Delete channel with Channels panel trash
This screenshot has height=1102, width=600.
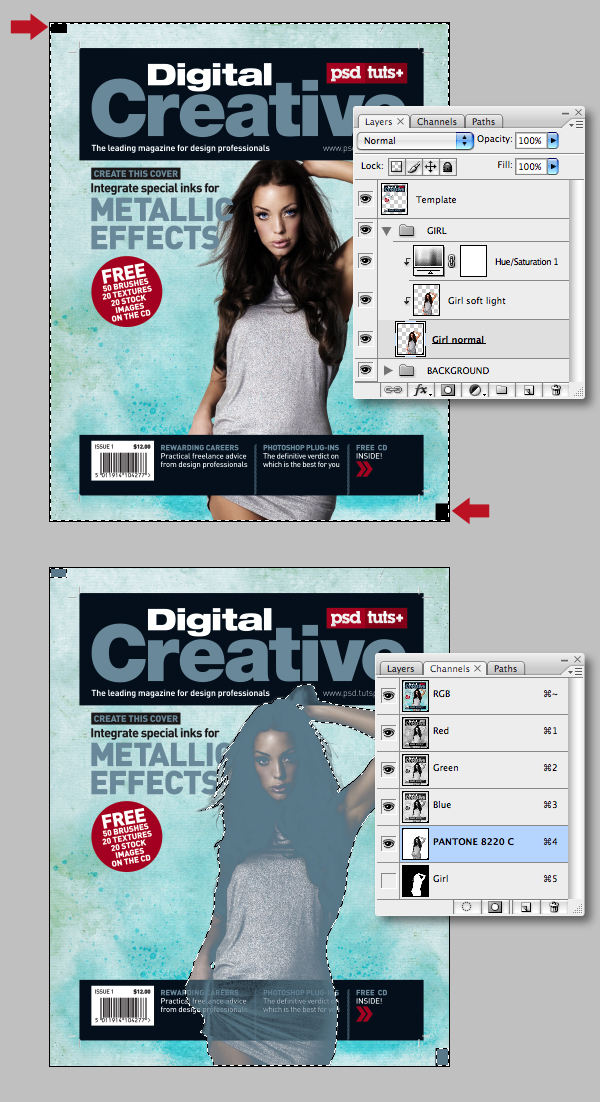pos(554,907)
